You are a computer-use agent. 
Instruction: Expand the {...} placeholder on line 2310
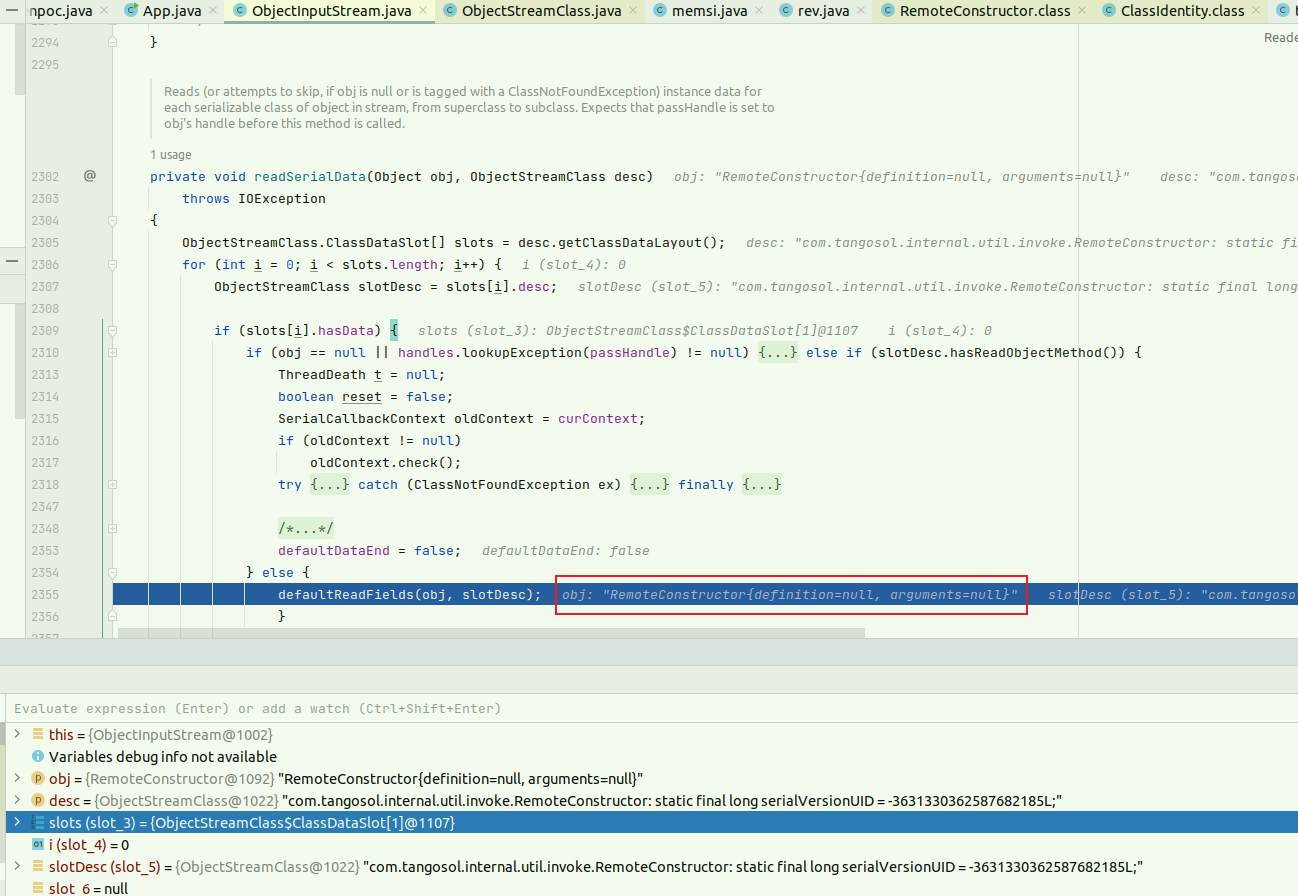click(776, 352)
